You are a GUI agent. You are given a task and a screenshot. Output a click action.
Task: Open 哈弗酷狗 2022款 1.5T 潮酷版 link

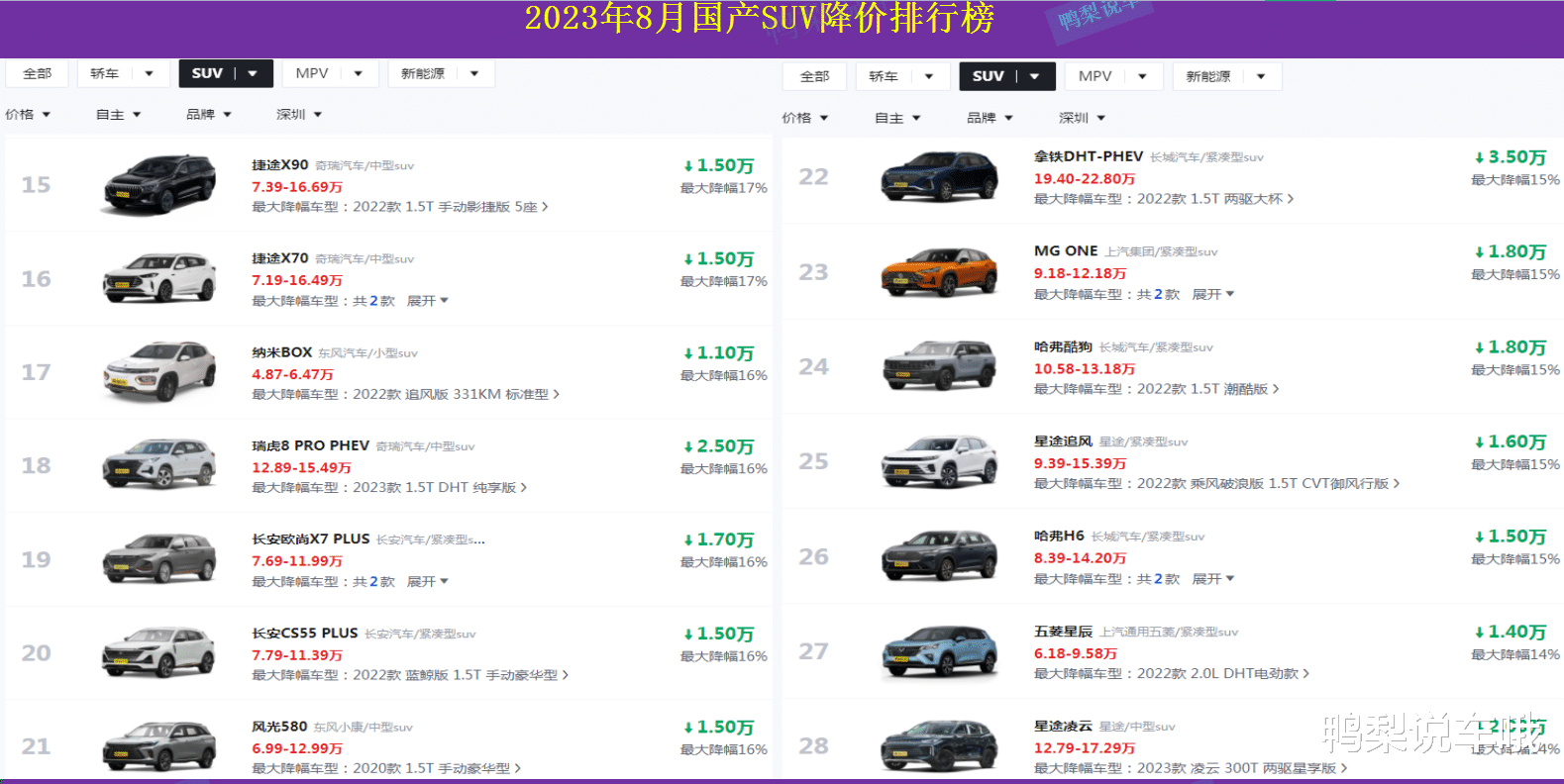(1156, 389)
